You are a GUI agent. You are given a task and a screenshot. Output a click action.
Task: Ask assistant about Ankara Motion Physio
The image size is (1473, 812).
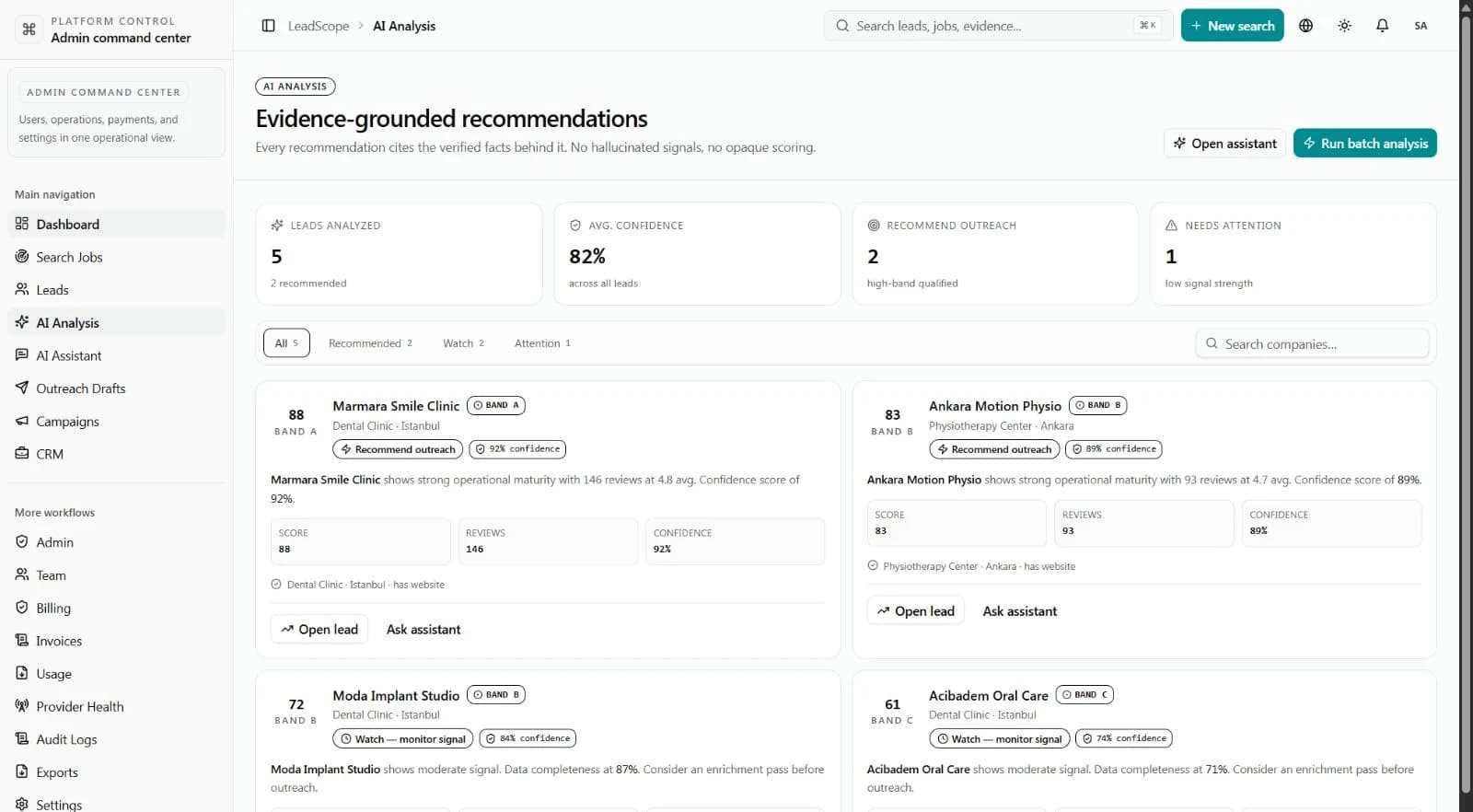pos(1020,610)
